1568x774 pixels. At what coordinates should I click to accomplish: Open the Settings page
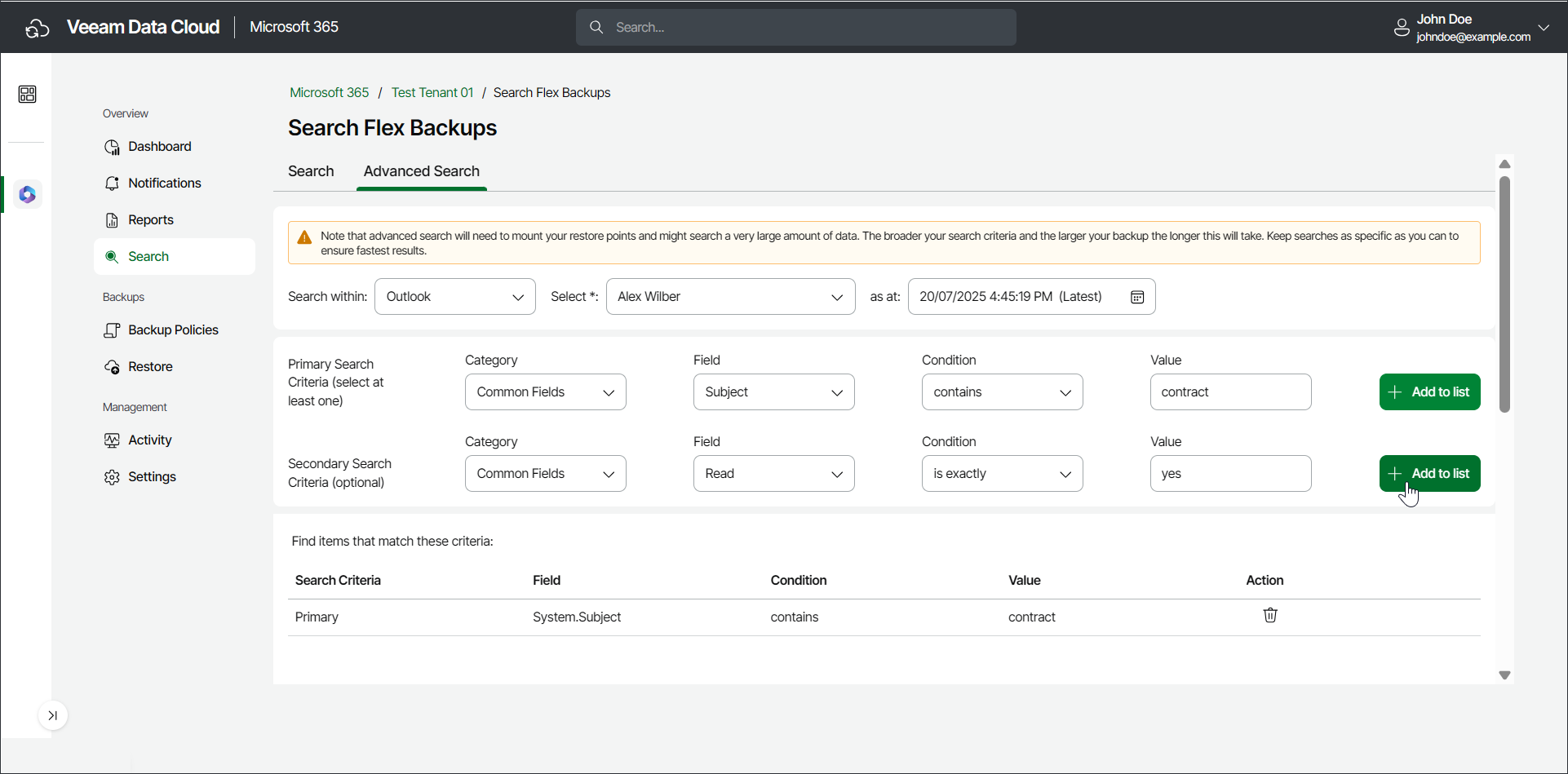pyautogui.click(x=175, y=477)
